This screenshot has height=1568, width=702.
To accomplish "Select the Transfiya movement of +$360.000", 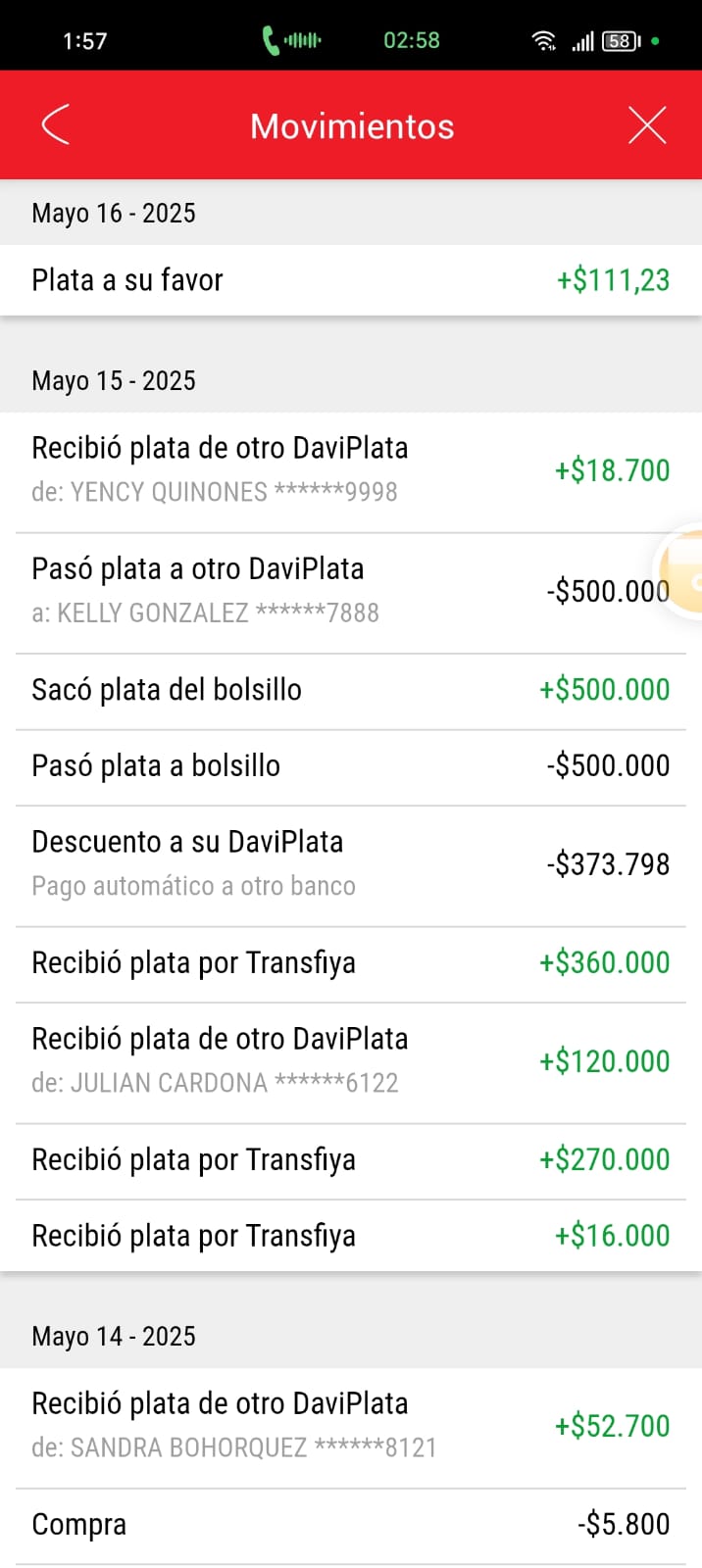I will 350,963.
